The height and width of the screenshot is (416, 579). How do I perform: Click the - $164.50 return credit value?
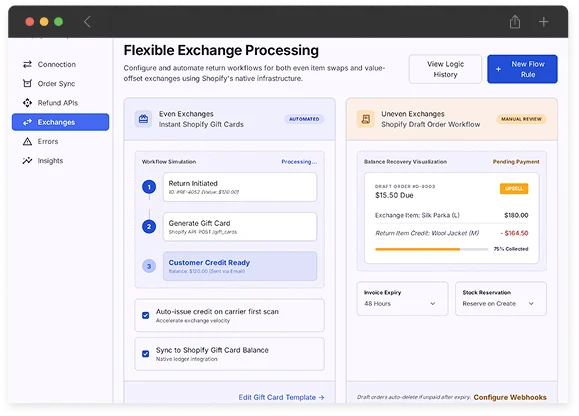point(514,233)
